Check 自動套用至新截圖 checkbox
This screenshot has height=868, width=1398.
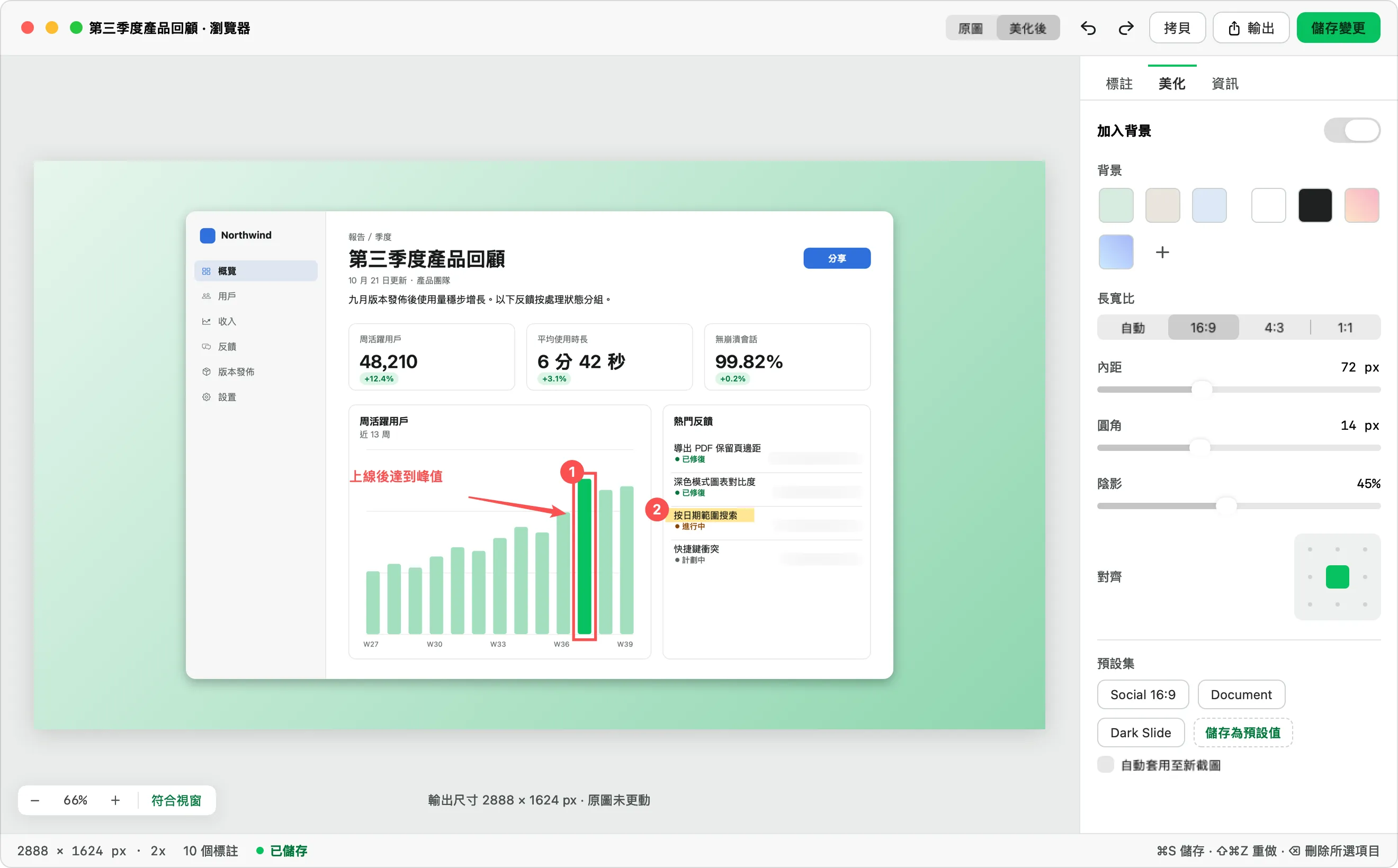click(x=1106, y=765)
